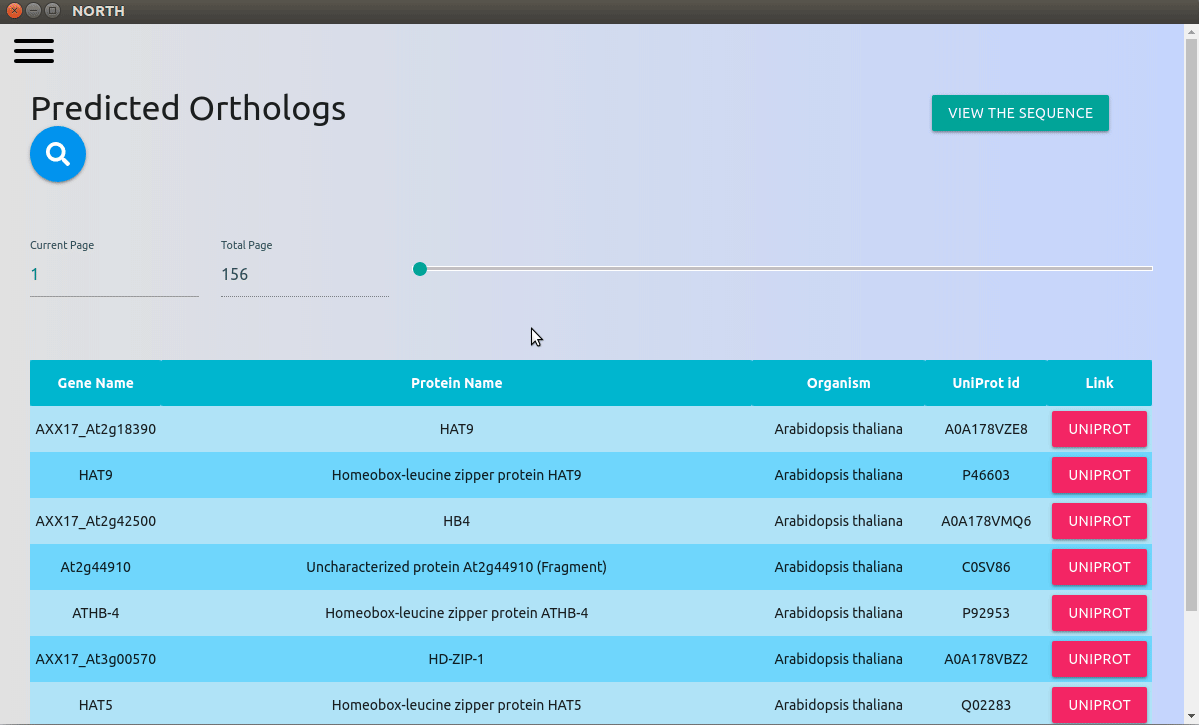Image resolution: width=1199 pixels, height=725 pixels.
Task: Click UniProt id P92953
Action: [986, 613]
